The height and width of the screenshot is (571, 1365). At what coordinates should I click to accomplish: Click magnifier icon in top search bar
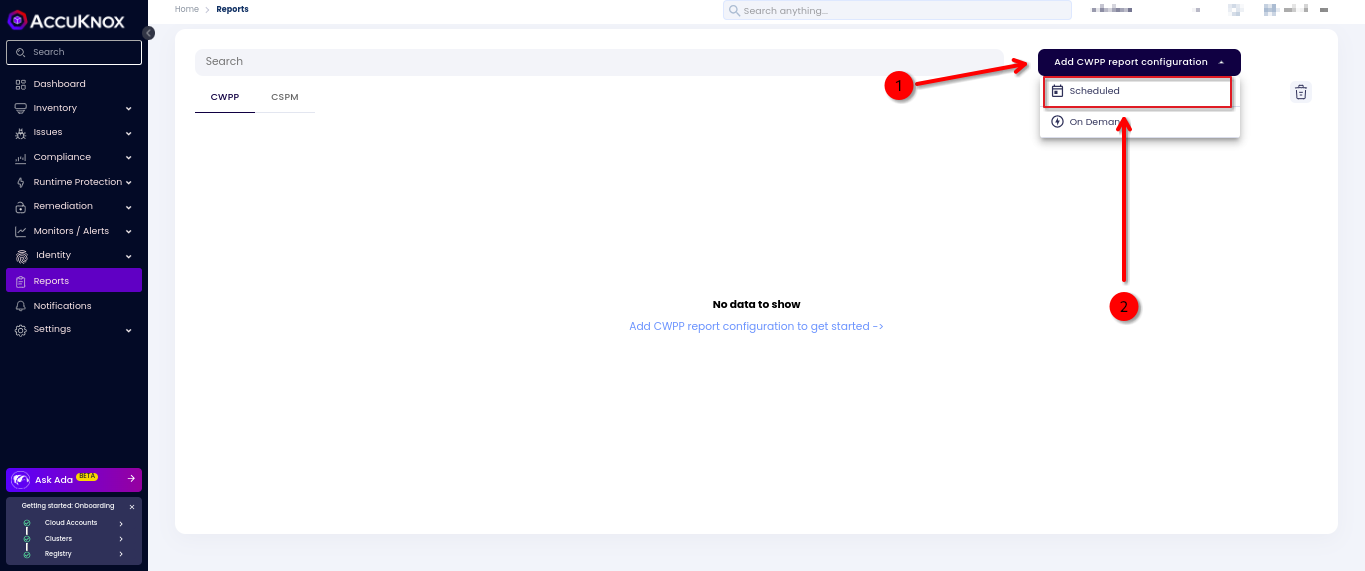pyautogui.click(x=735, y=10)
